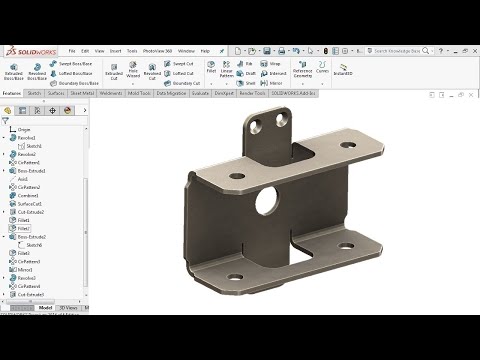Screen dimensions: 480x360
Task: Open the Save dropdown arrow
Action: point(274,51)
